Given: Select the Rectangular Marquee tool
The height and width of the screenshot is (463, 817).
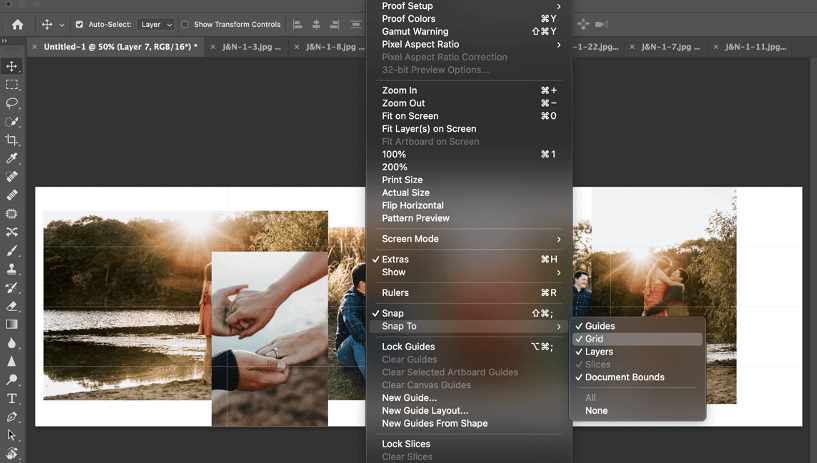Looking at the screenshot, I should pos(11,84).
